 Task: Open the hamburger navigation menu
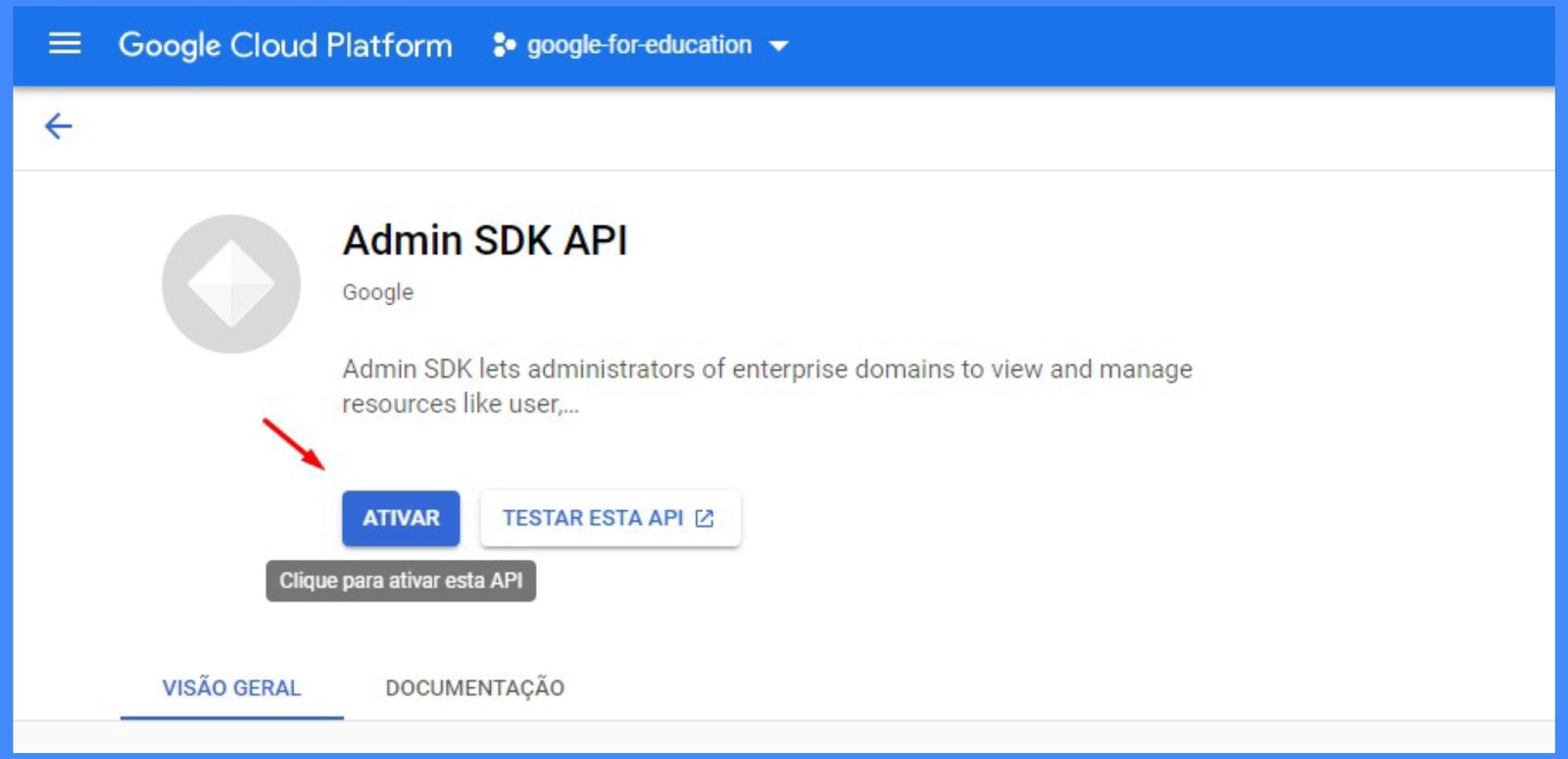point(65,44)
